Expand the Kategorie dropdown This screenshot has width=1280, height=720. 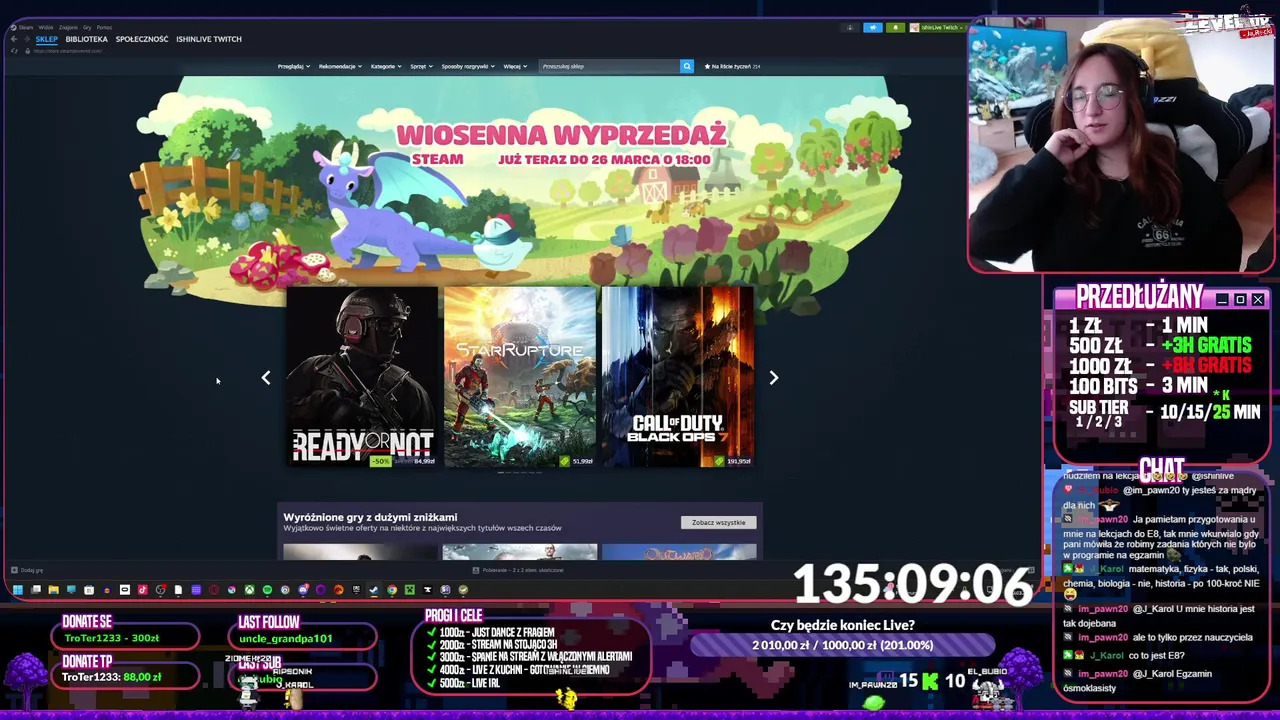[386, 66]
